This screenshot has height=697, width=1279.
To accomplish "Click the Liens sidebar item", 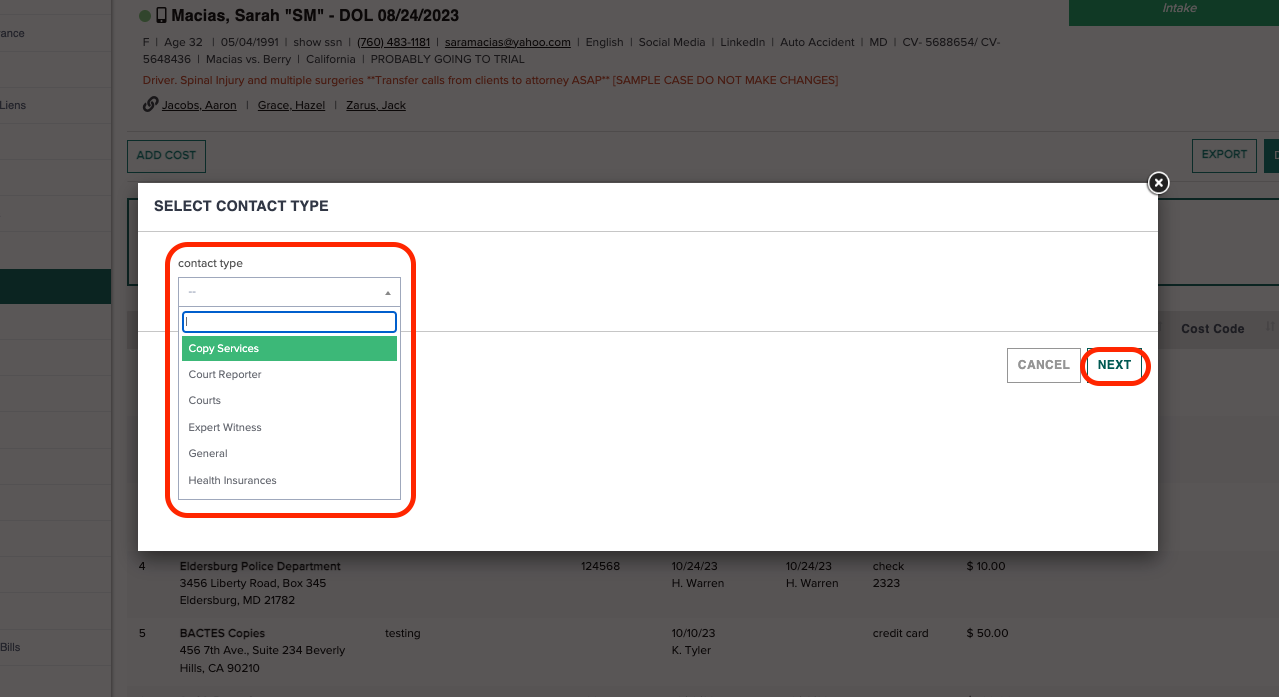I will coord(13,104).
